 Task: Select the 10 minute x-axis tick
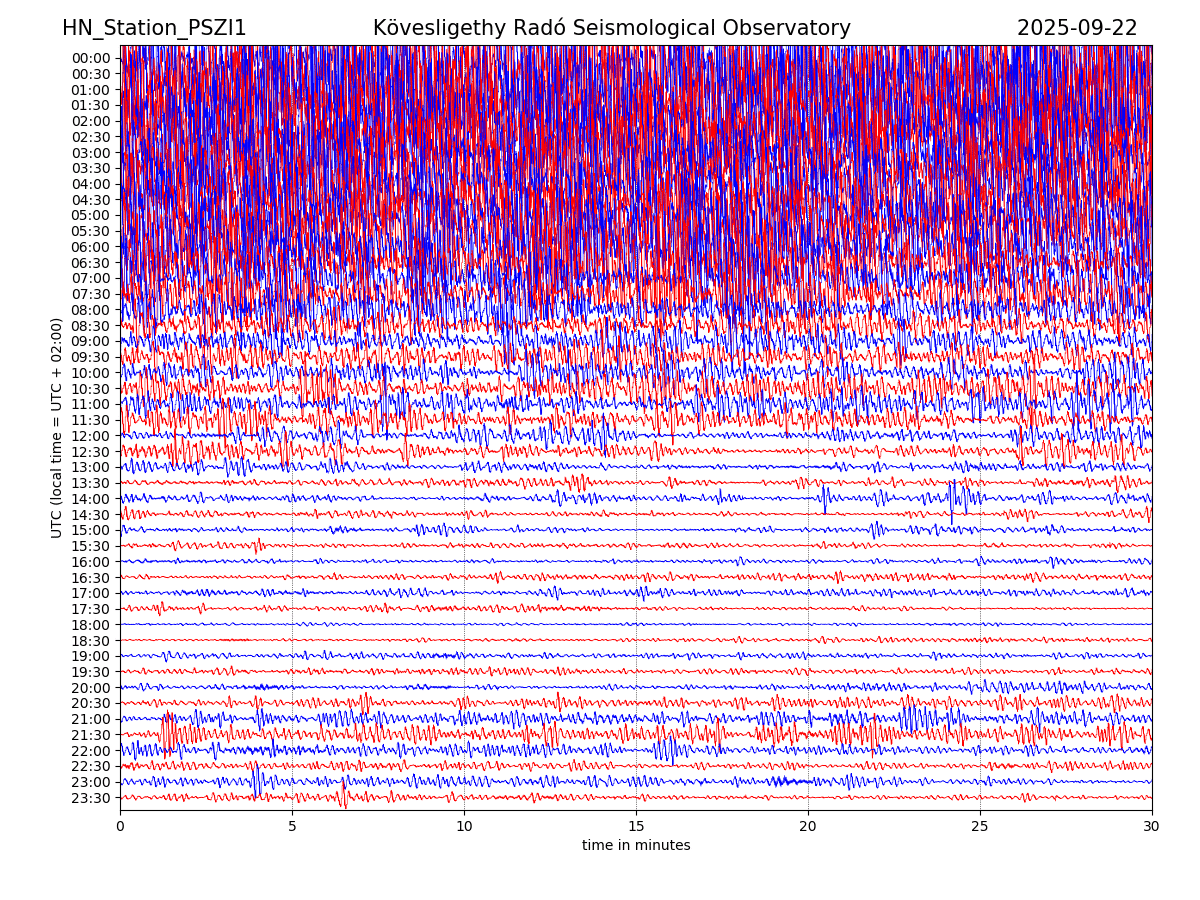coord(464,826)
